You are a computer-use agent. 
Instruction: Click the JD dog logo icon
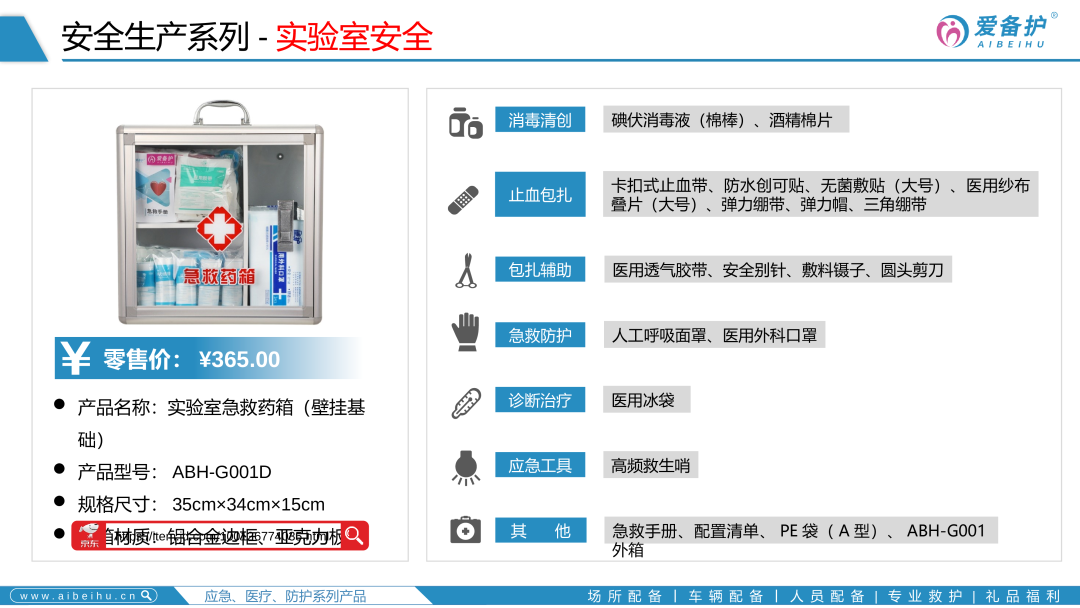[87, 536]
